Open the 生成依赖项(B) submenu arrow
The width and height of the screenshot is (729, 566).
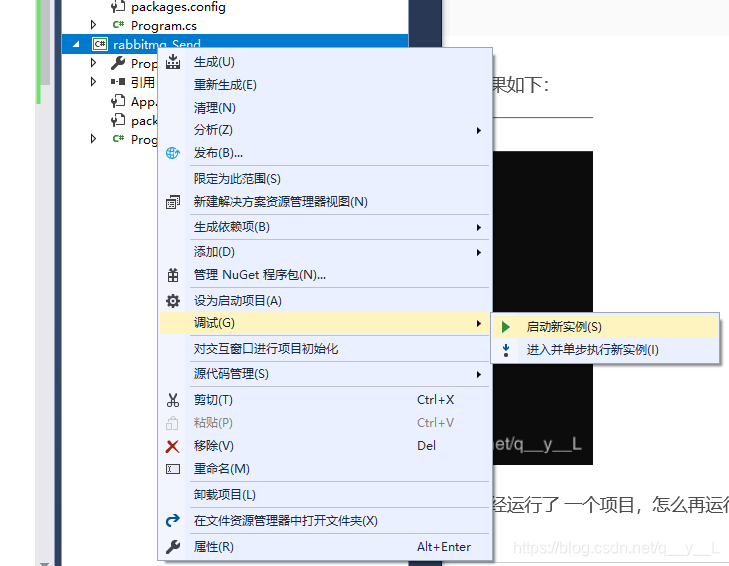point(478,227)
